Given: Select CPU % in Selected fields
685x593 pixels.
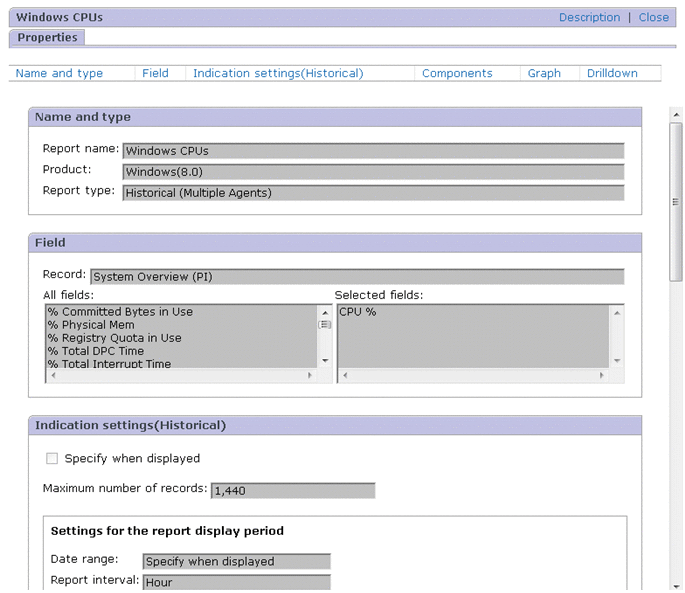Looking at the screenshot, I should (358, 312).
